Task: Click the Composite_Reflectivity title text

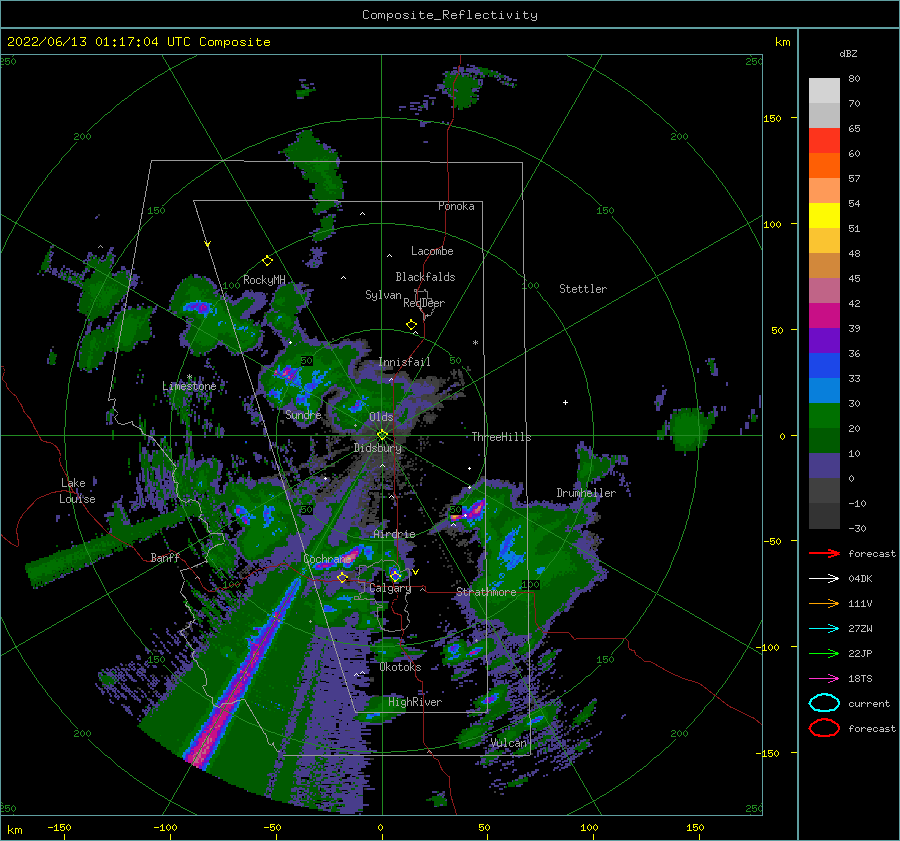Action: [450, 15]
